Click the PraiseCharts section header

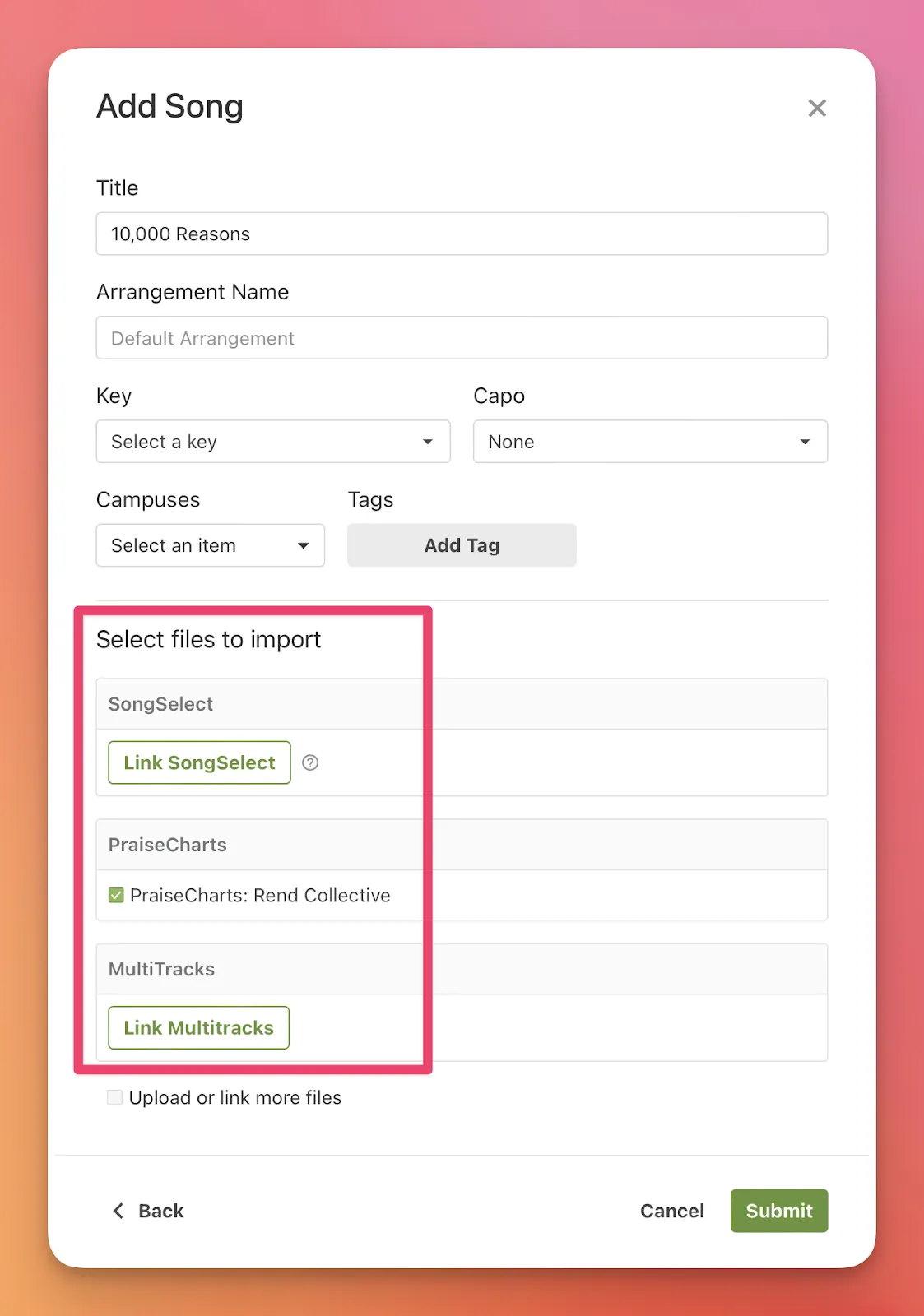coord(167,845)
